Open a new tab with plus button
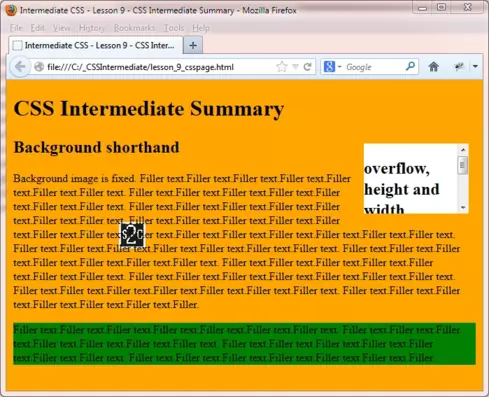The image size is (489, 397). (193, 45)
